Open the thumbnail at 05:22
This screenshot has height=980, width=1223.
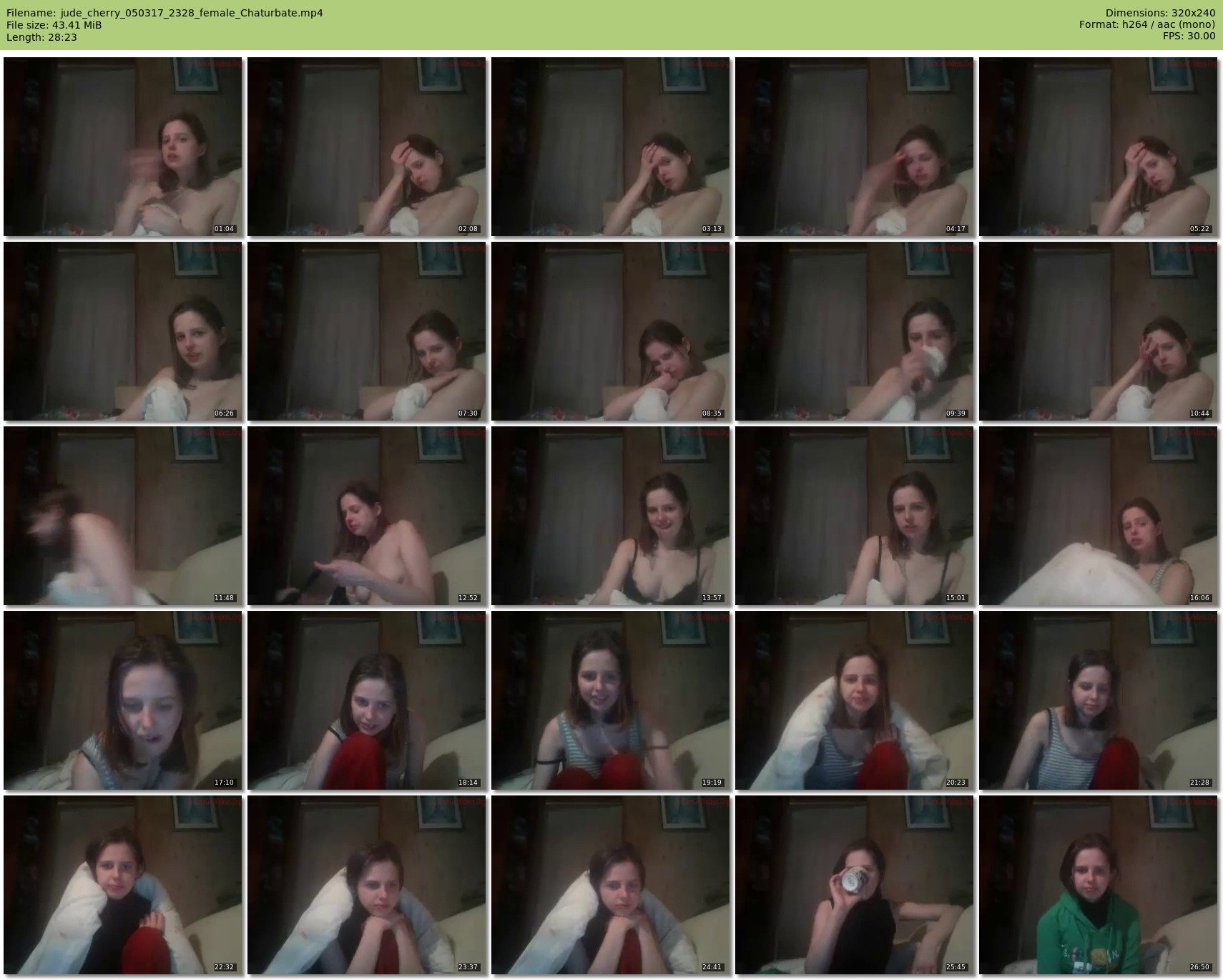click(x=1098, y=147)
